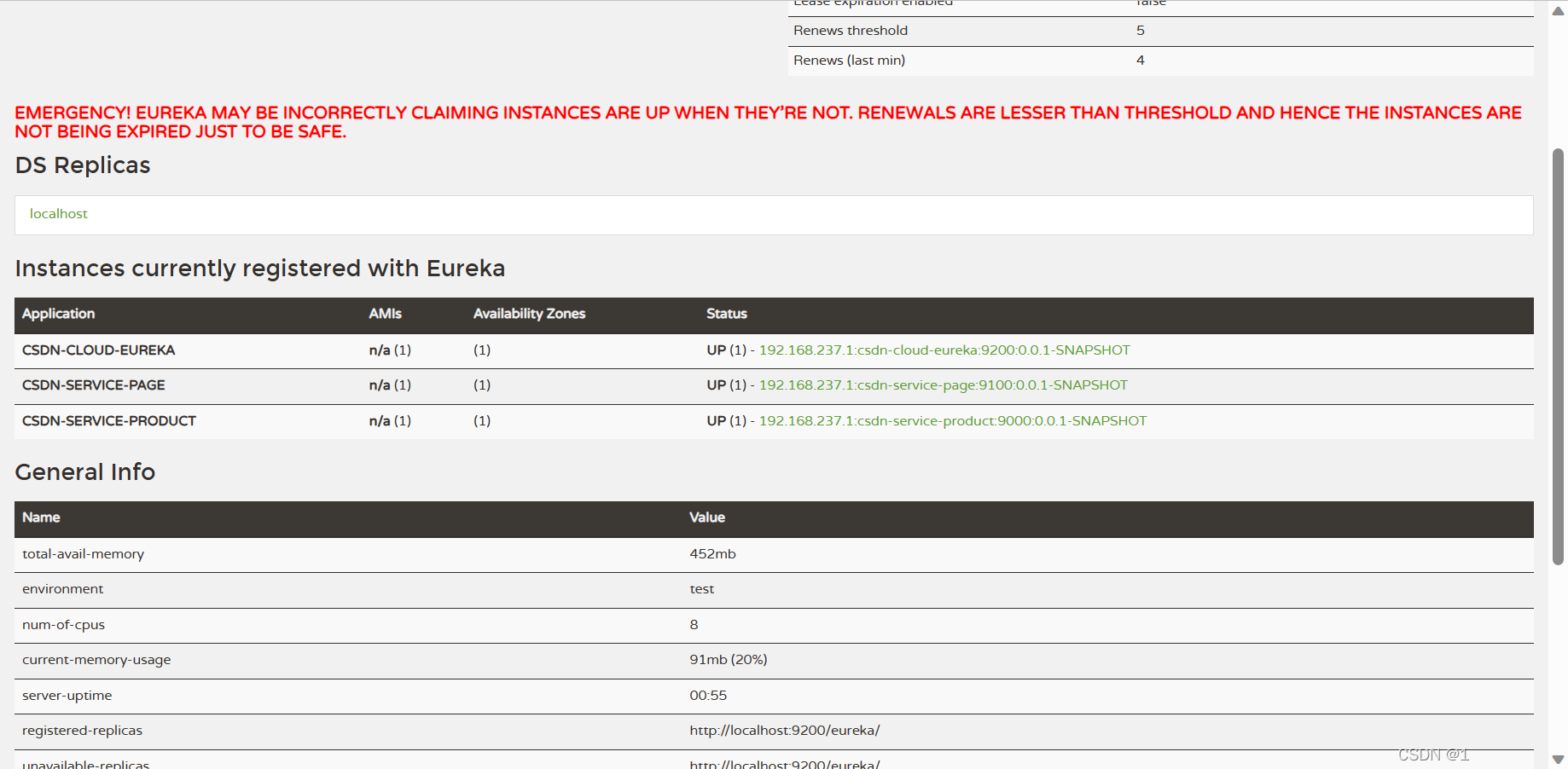Select the Status column header

coord(726,314)
